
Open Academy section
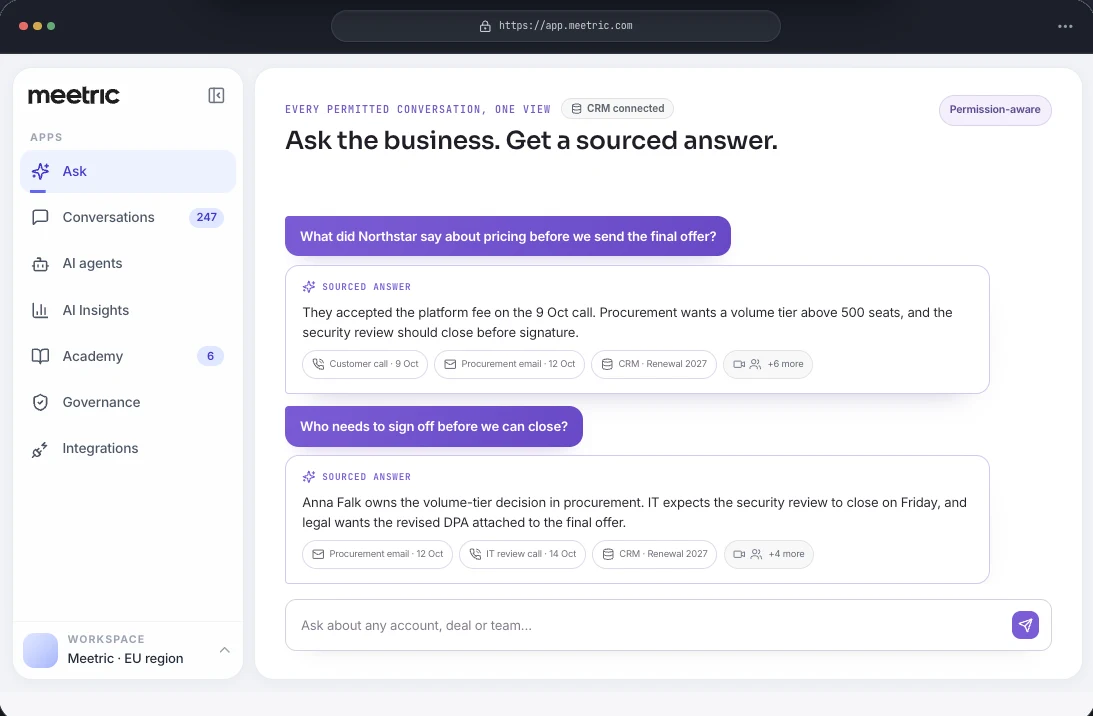[128, 356]
